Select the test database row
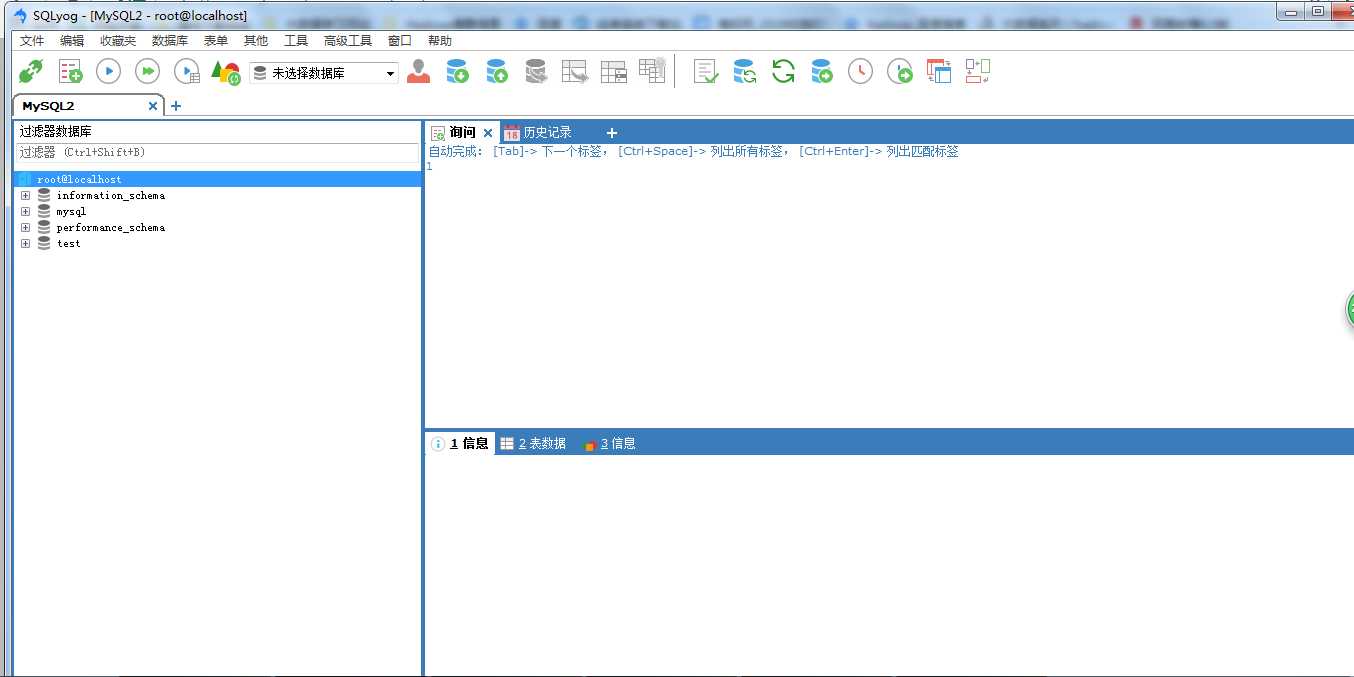Image resolution: width=1354 pixels, height=677 pixels. click(68, 244)
